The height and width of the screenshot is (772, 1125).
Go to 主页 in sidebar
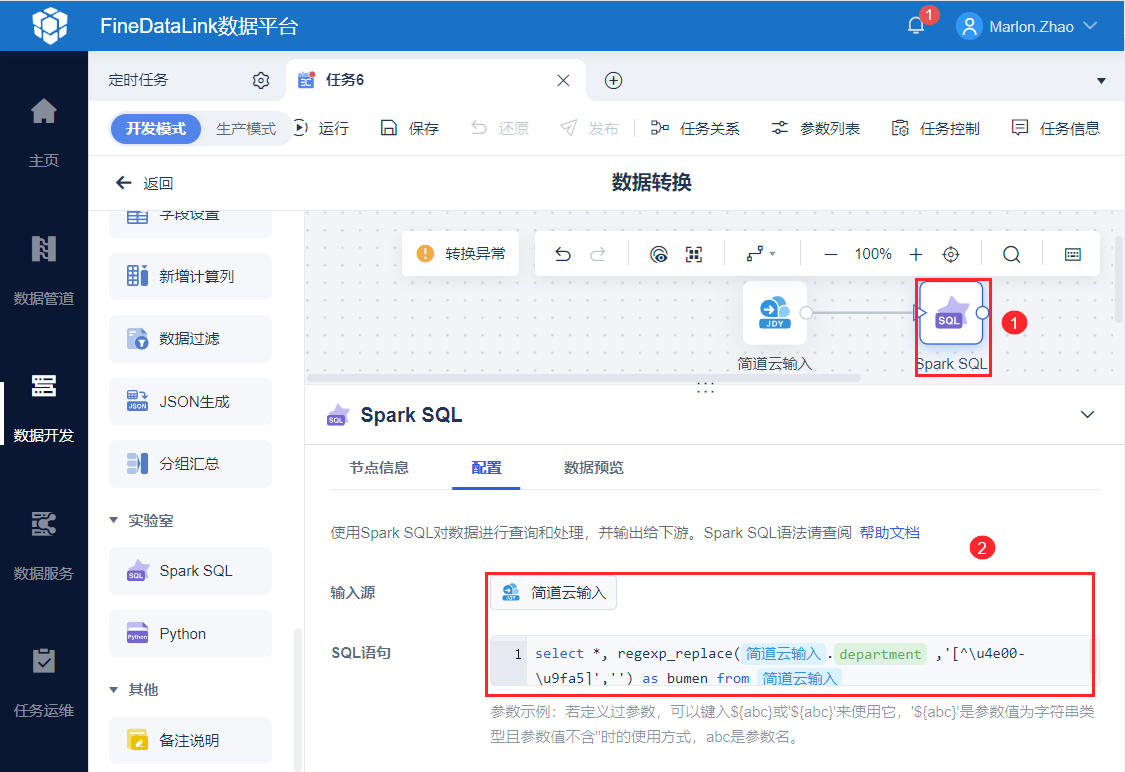44,131
